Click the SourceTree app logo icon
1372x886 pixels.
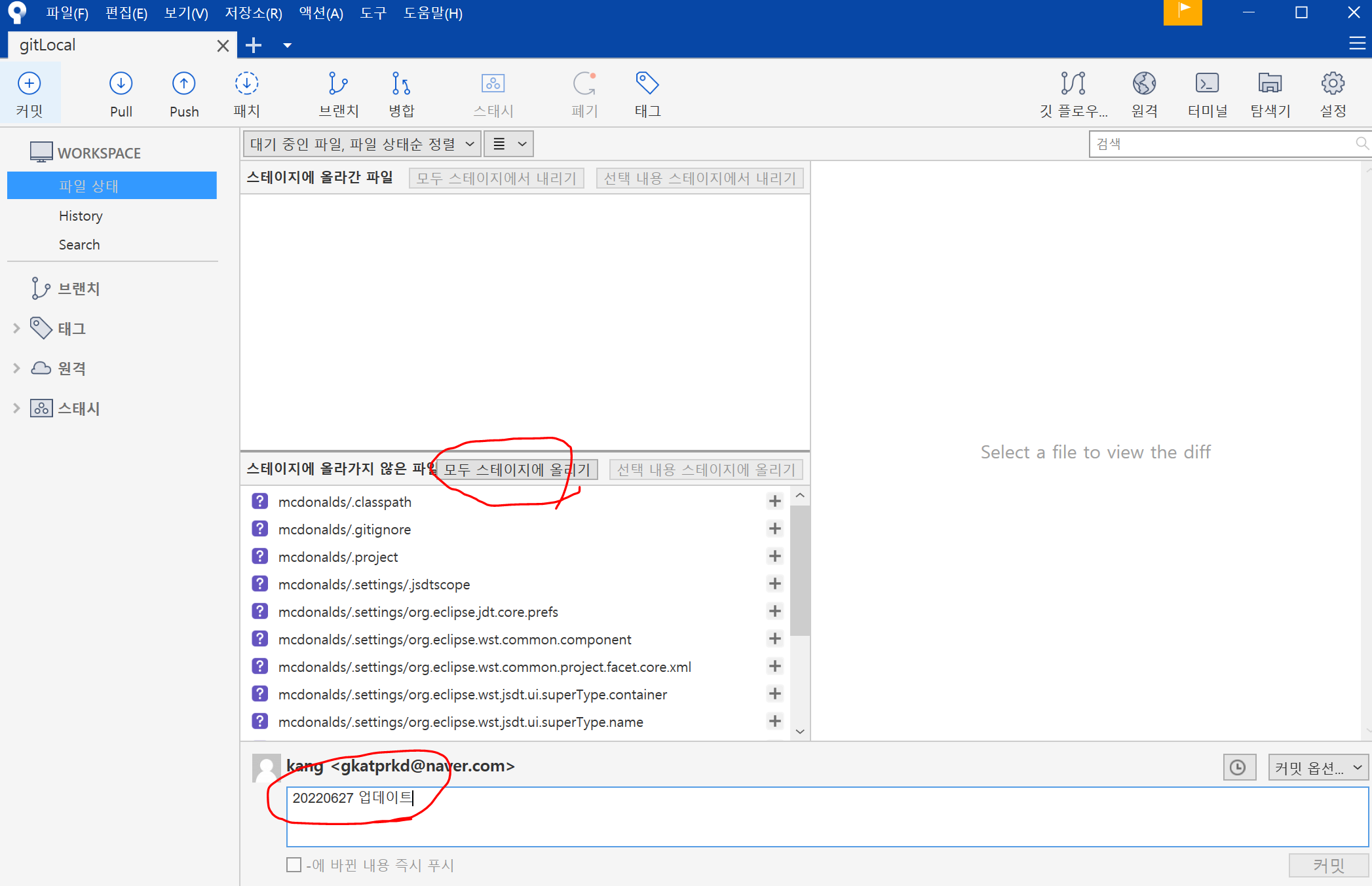[16, 12]
